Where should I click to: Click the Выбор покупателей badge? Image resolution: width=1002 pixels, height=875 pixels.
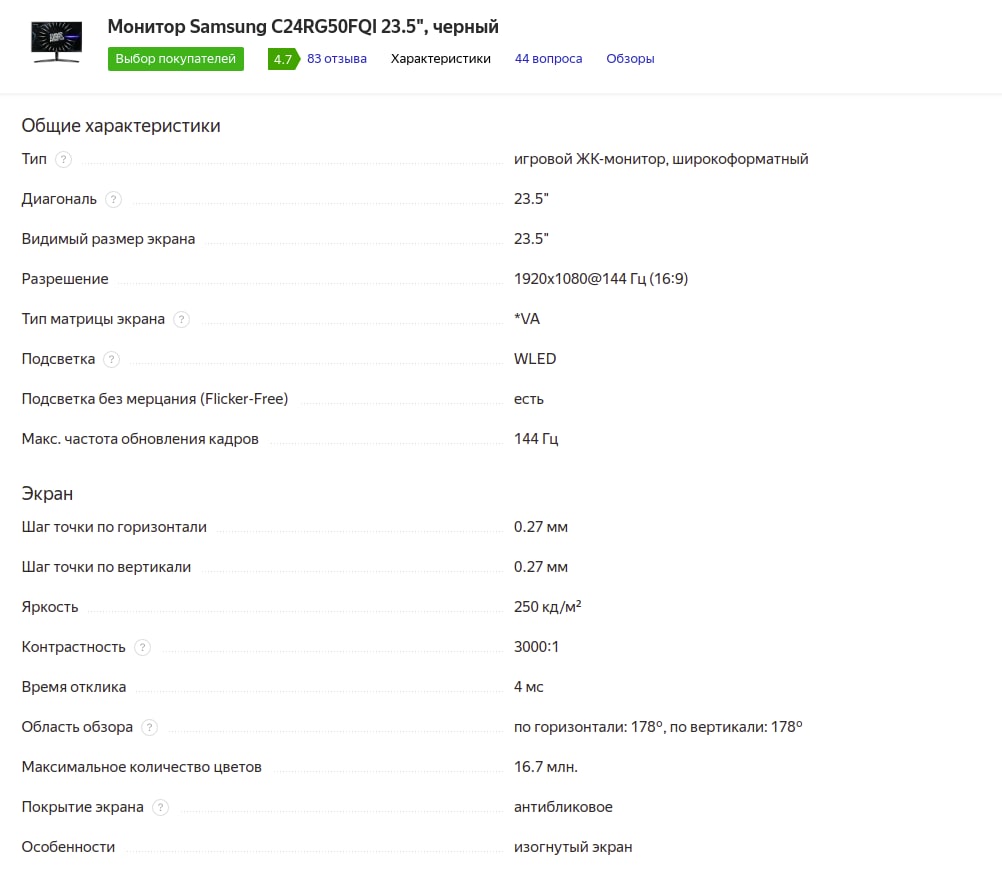[176, 59]
